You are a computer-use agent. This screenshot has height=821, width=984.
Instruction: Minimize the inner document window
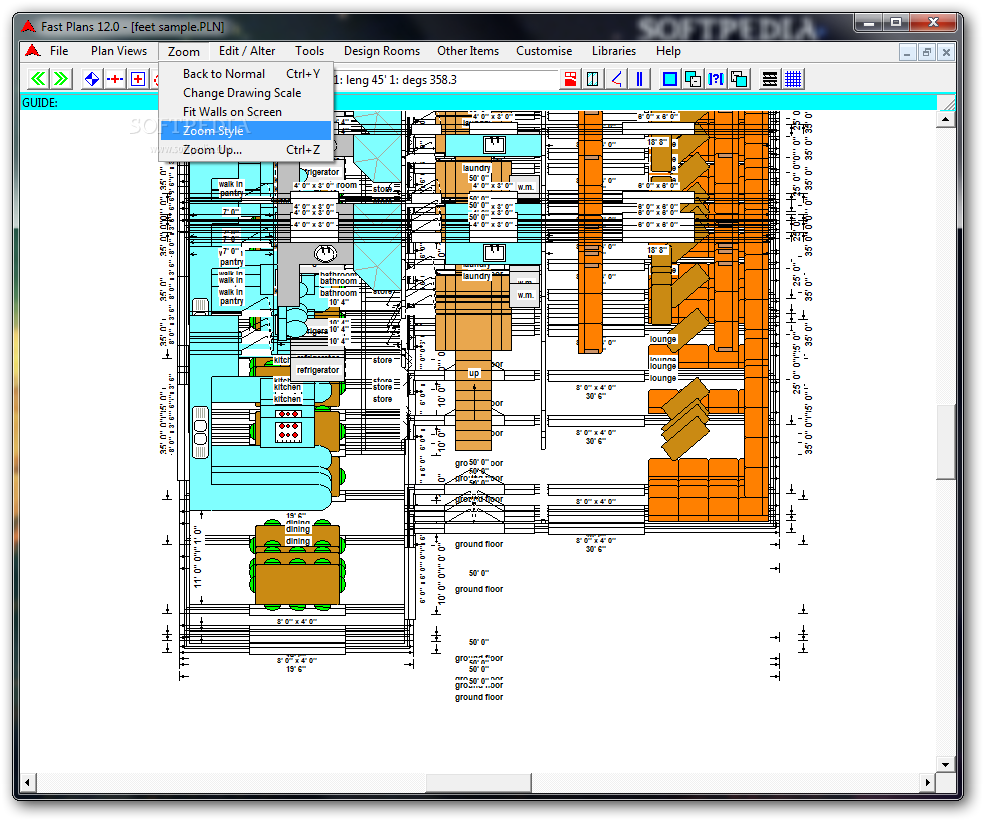907,52
